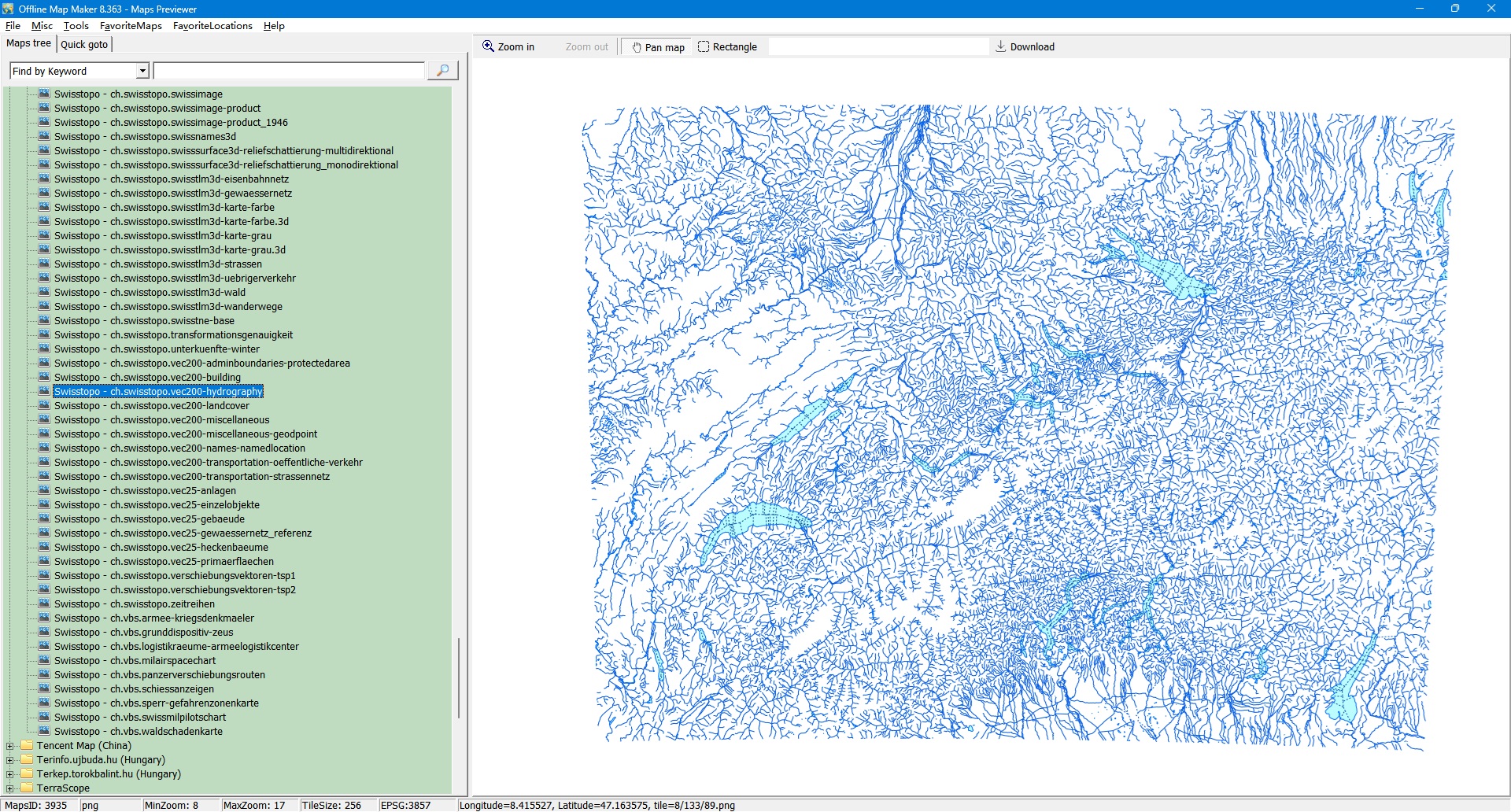This screenshot has width=1511, height=812.
Task: Select the swisstlm3d-gewaessernetz map entry
Action: [x=172, y=193]
